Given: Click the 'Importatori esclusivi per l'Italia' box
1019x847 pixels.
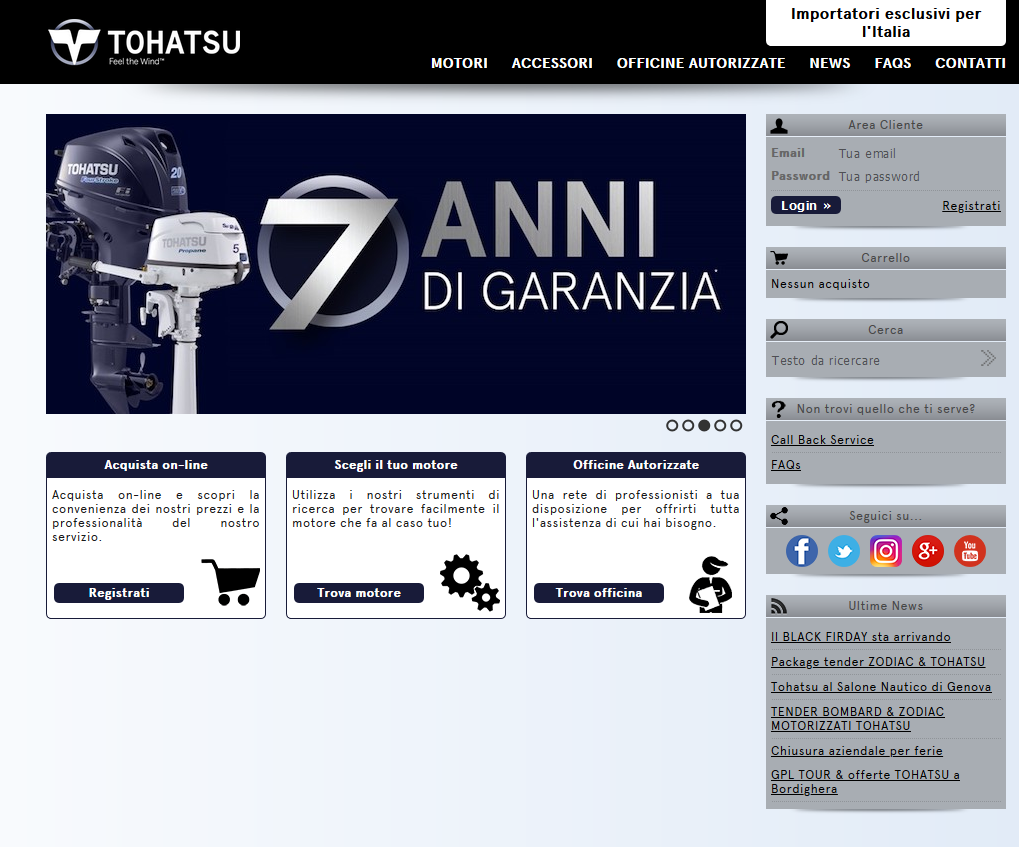Looking at the screenshot, I should pyautogui.click(x=886, y=23).
